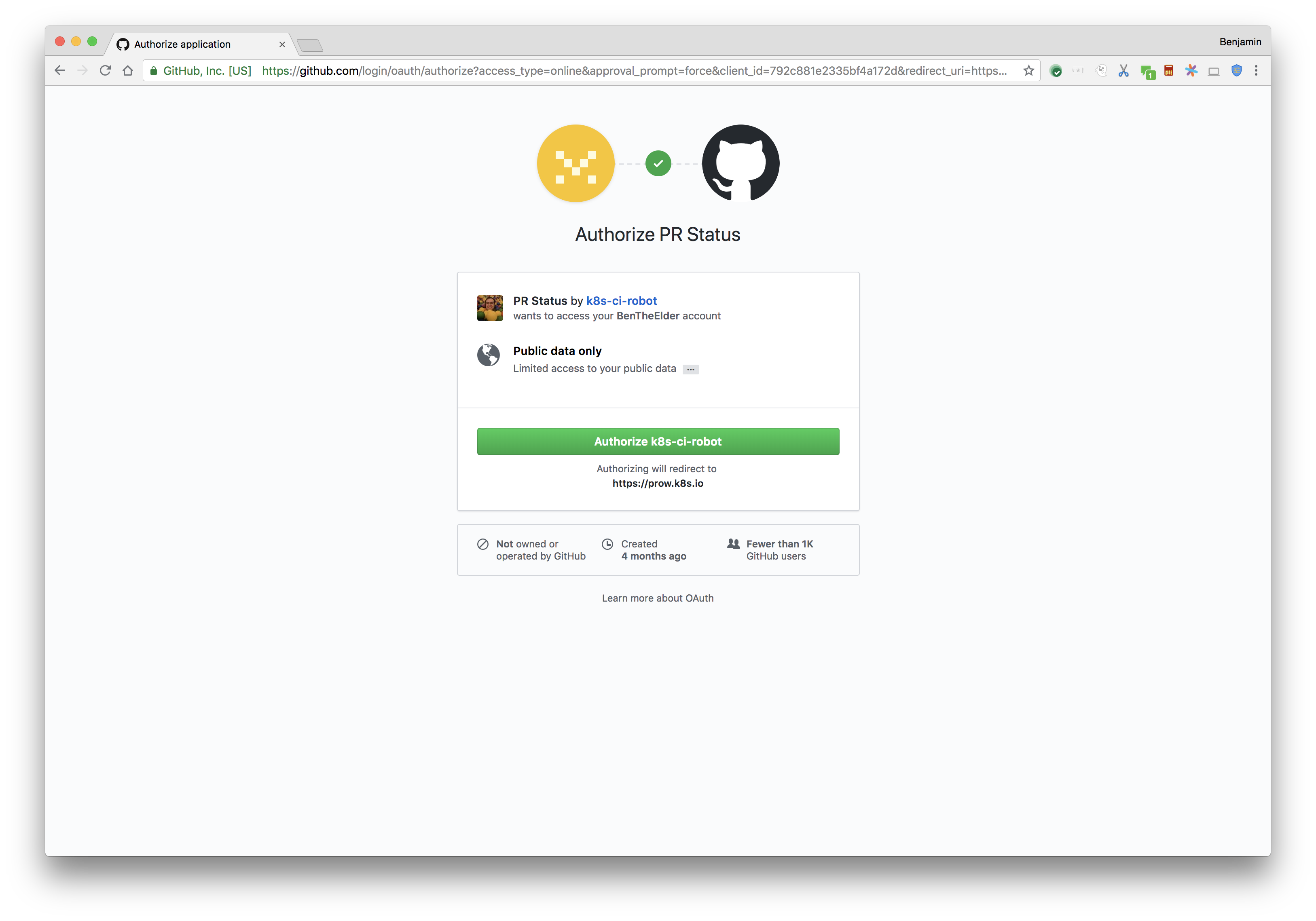Click the globe icon beside Public data only
The width and height of the screenshot is (1316, 921).
click(489, 355)
